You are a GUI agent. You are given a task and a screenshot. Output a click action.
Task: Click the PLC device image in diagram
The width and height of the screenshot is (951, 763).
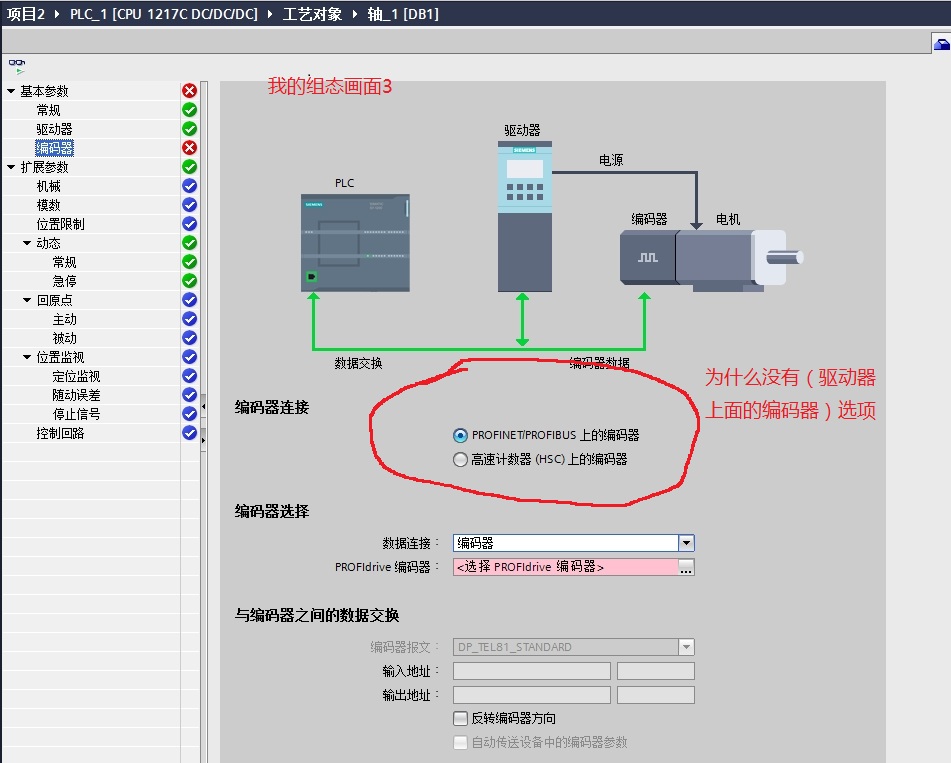point(355,243)
